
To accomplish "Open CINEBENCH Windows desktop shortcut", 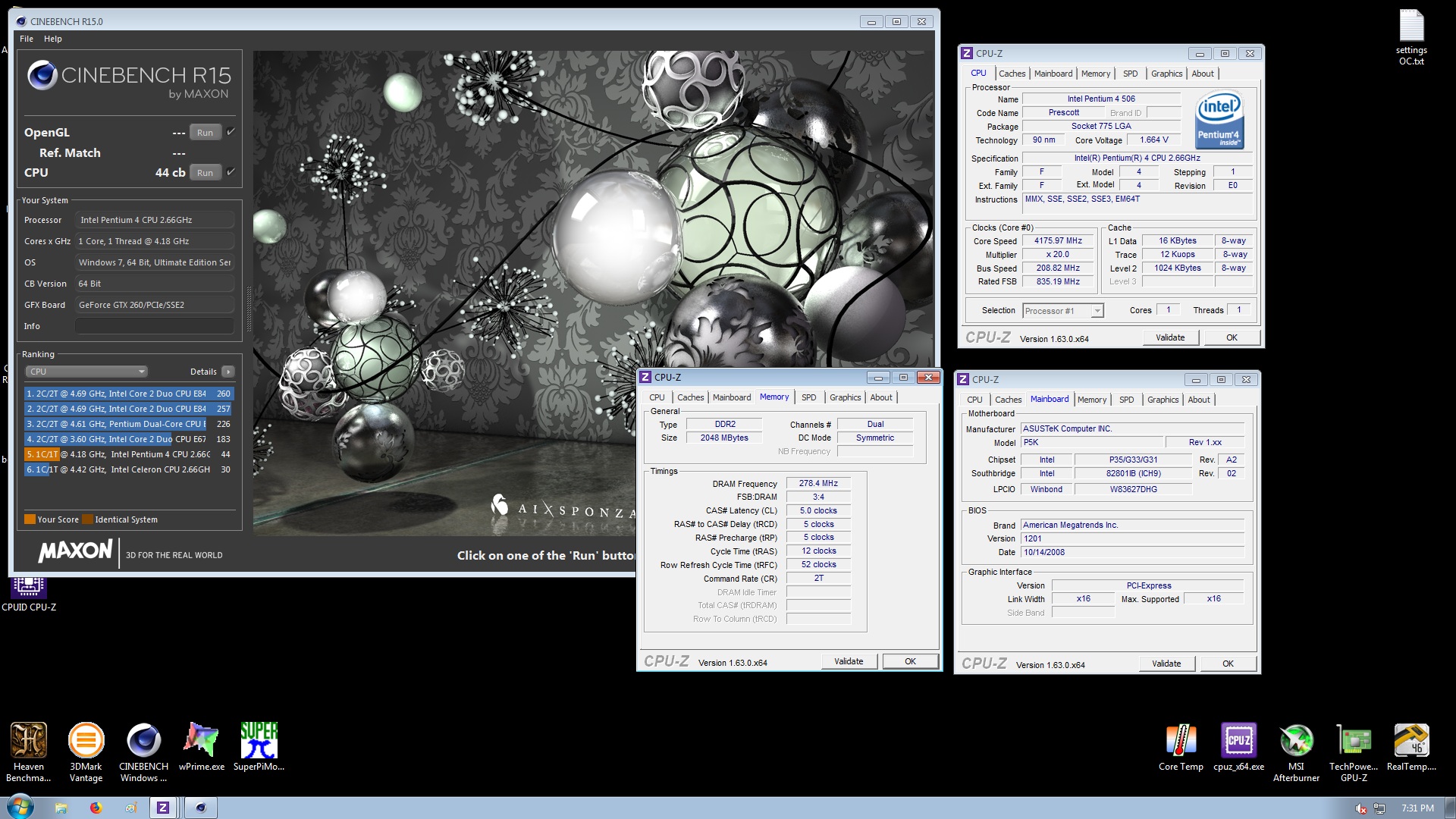I will [143, 752].
